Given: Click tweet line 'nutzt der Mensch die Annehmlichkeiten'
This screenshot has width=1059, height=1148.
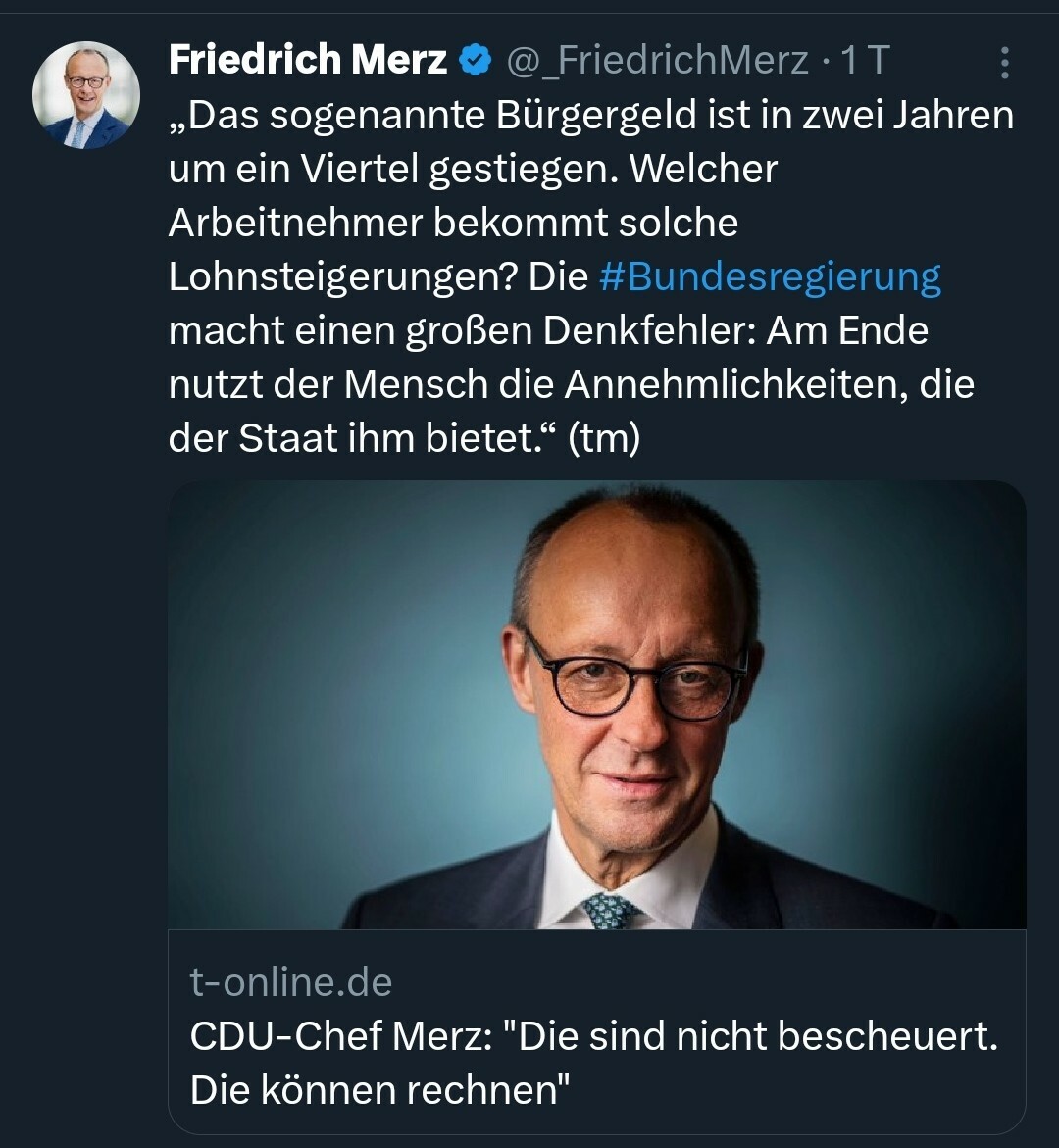Looking at the screenshot, I should pos(572,384).
